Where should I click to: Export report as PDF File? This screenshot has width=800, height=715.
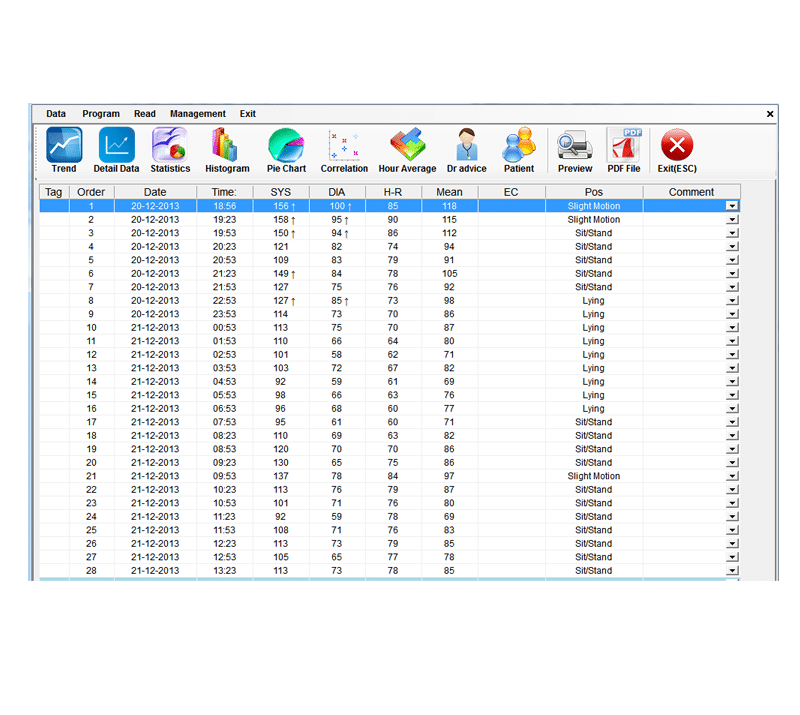pos(623,150)
